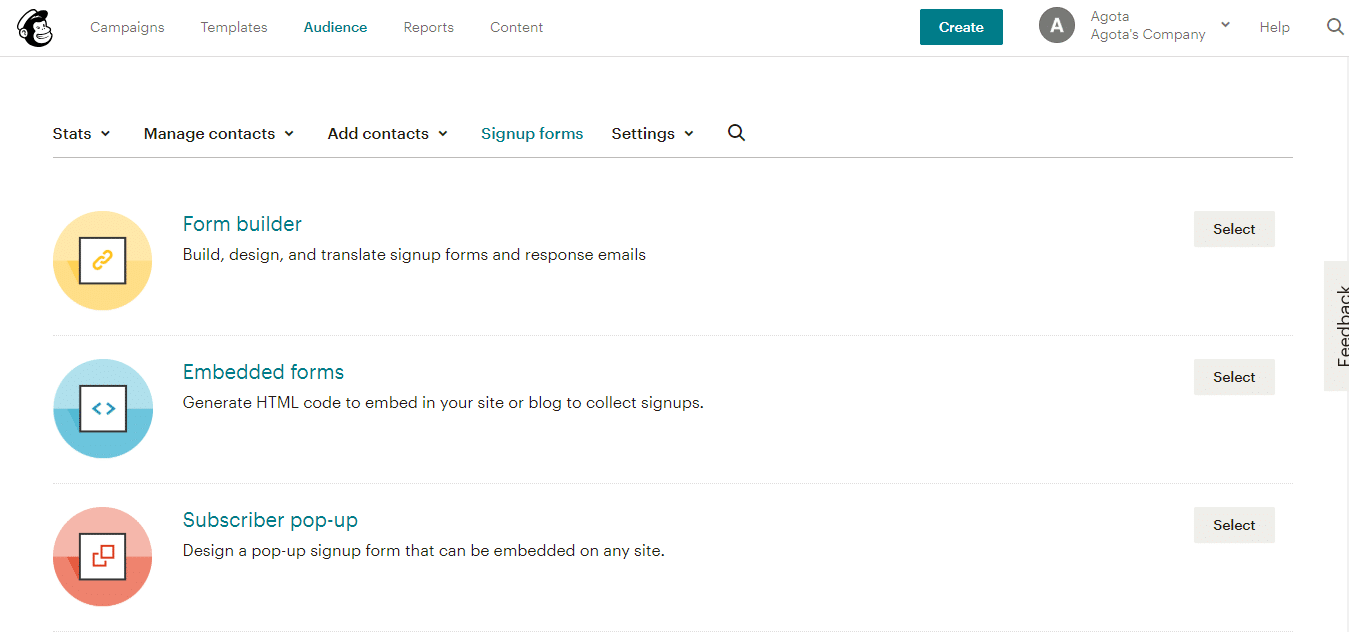Expand the account menu chevron beside Agota's Company

[x=1224, y=24]
